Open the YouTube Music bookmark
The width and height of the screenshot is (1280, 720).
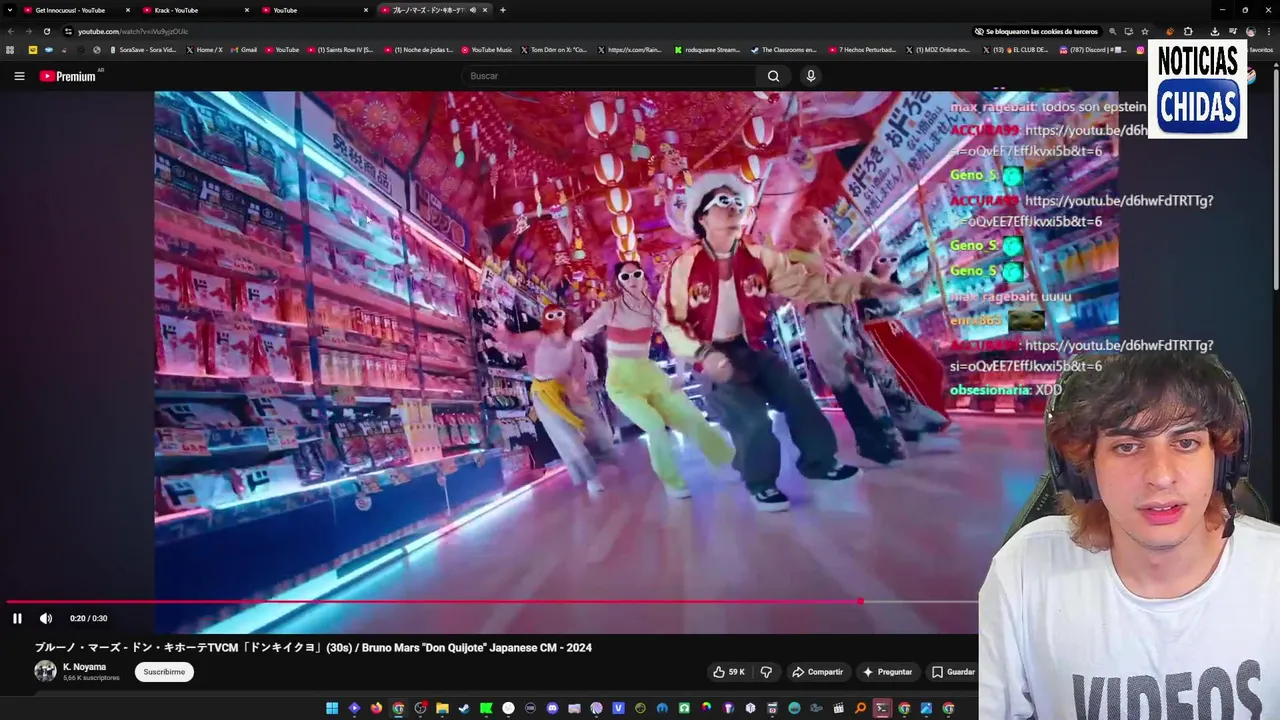(x=486, y=49)
